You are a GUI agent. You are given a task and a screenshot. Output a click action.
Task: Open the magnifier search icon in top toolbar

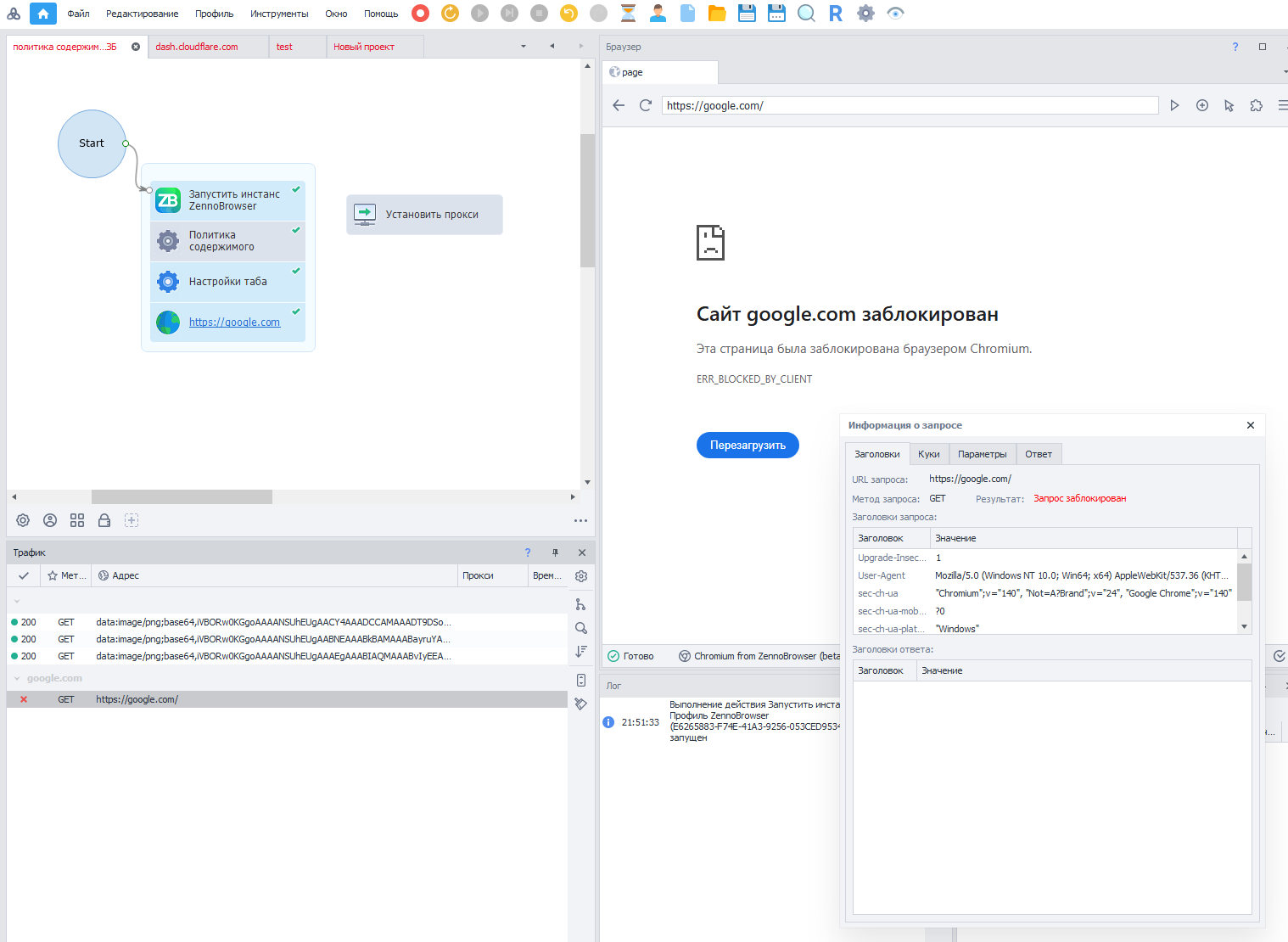coord(806,13)
